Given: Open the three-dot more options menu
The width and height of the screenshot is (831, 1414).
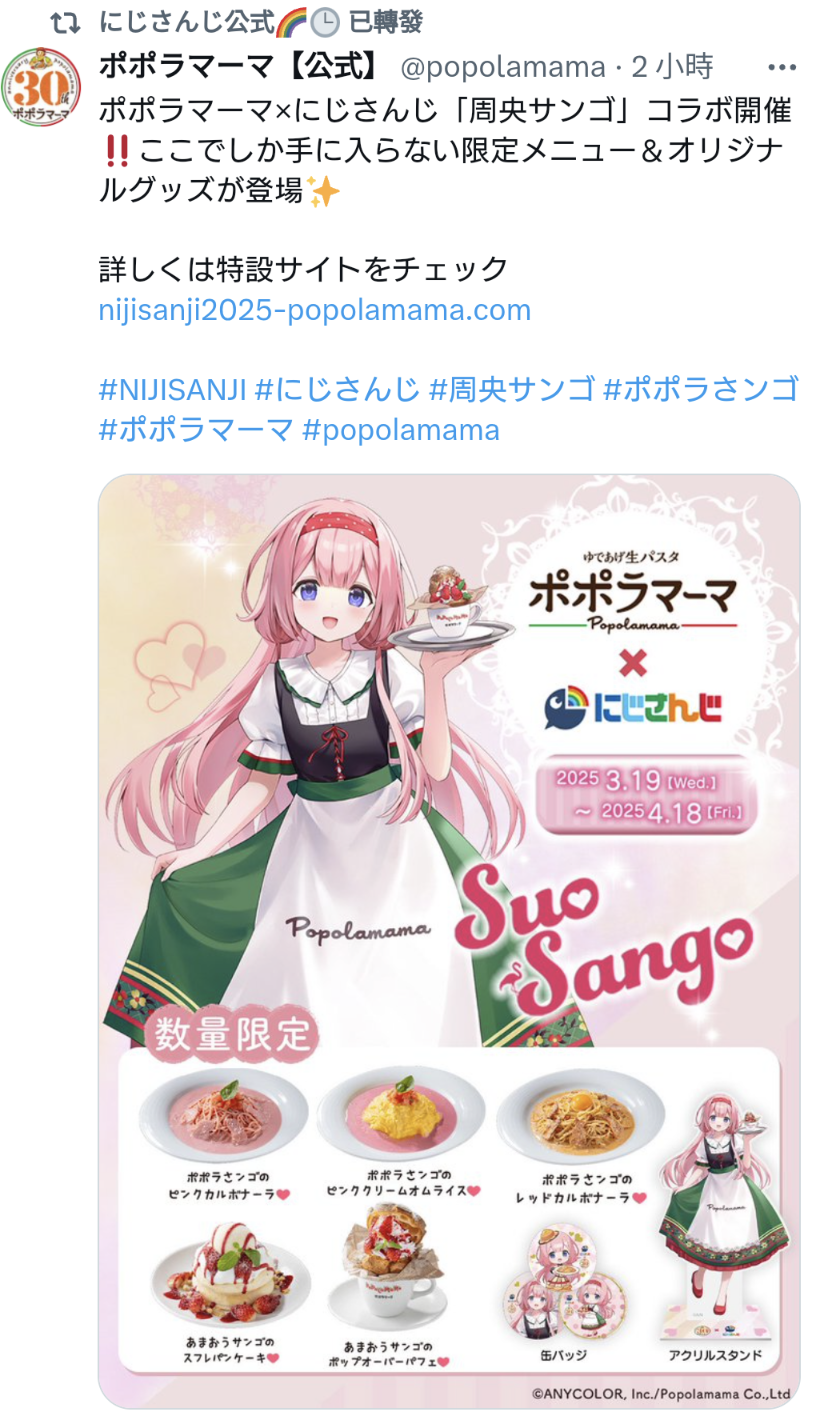Looking at the screenshot, I should click(x=781, y=68).
